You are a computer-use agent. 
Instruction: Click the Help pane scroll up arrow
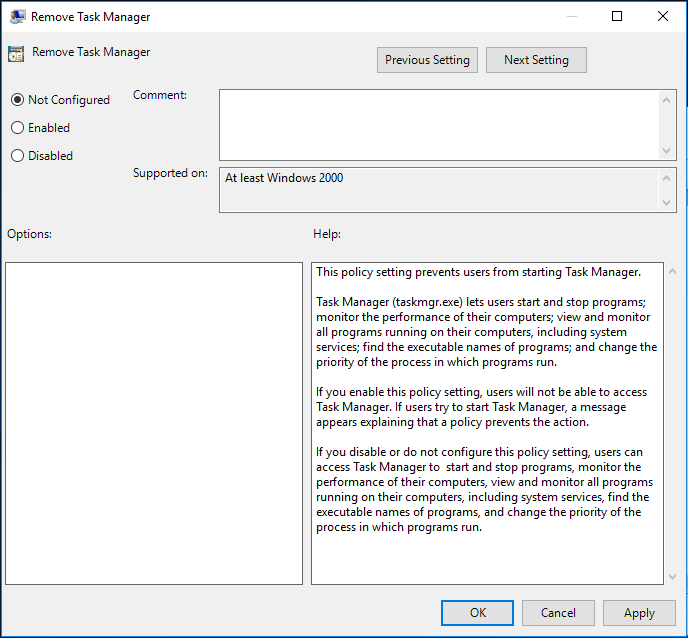tap(672, 272)
